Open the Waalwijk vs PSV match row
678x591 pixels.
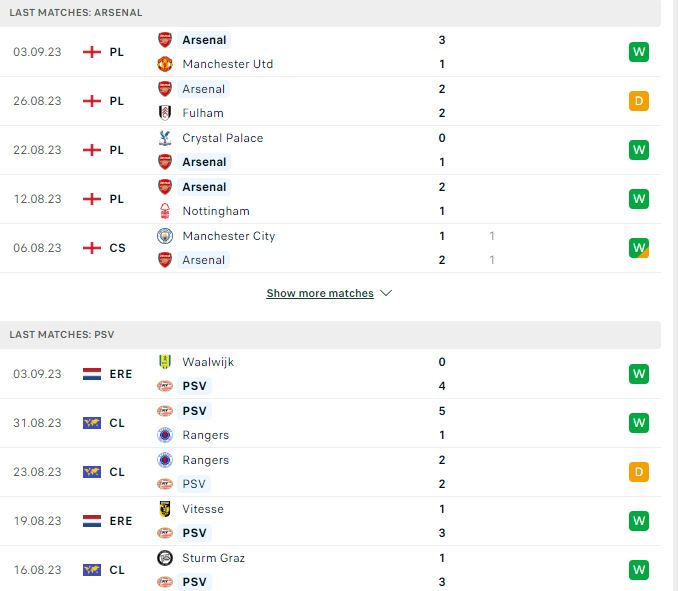pos(330,374)
